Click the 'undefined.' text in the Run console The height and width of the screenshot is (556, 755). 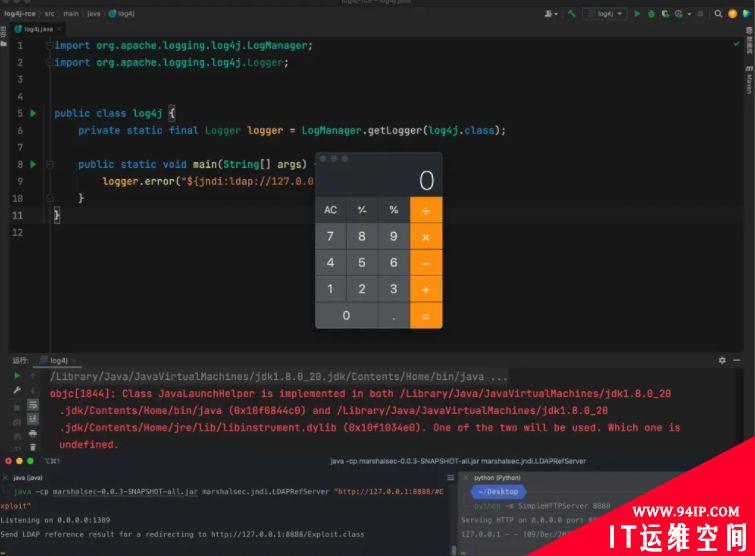pos(89,445)
